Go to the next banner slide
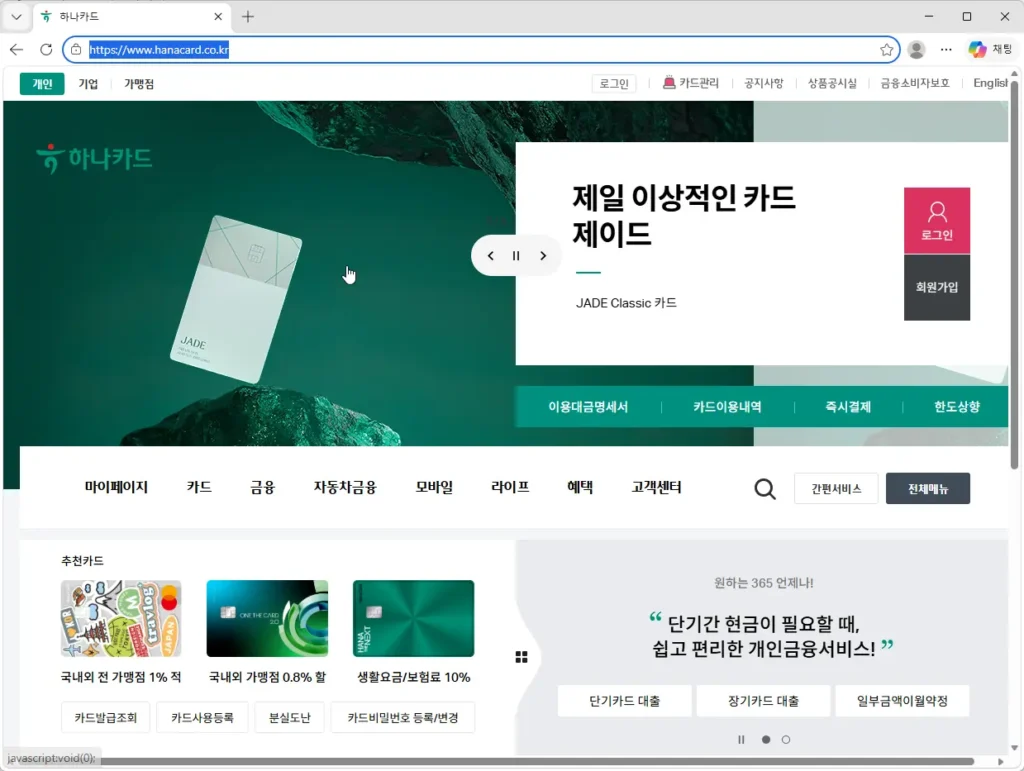 (x=543, y=256)
